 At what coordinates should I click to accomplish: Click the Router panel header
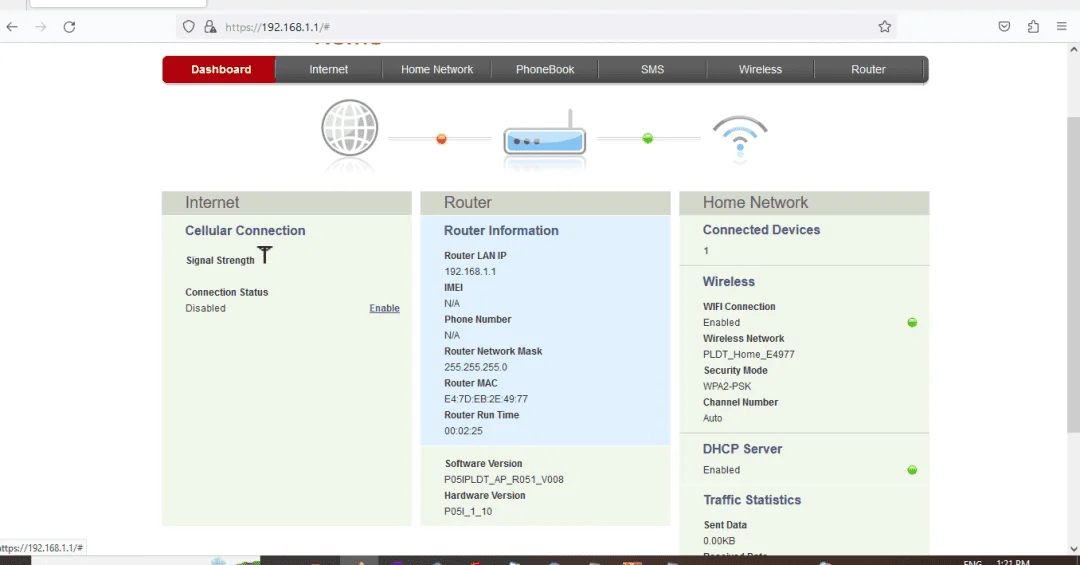[545, 203]
